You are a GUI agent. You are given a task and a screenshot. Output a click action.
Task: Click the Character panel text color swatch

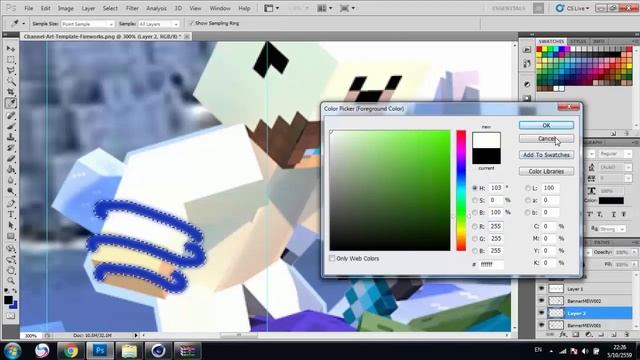click(x=611, y=200)
